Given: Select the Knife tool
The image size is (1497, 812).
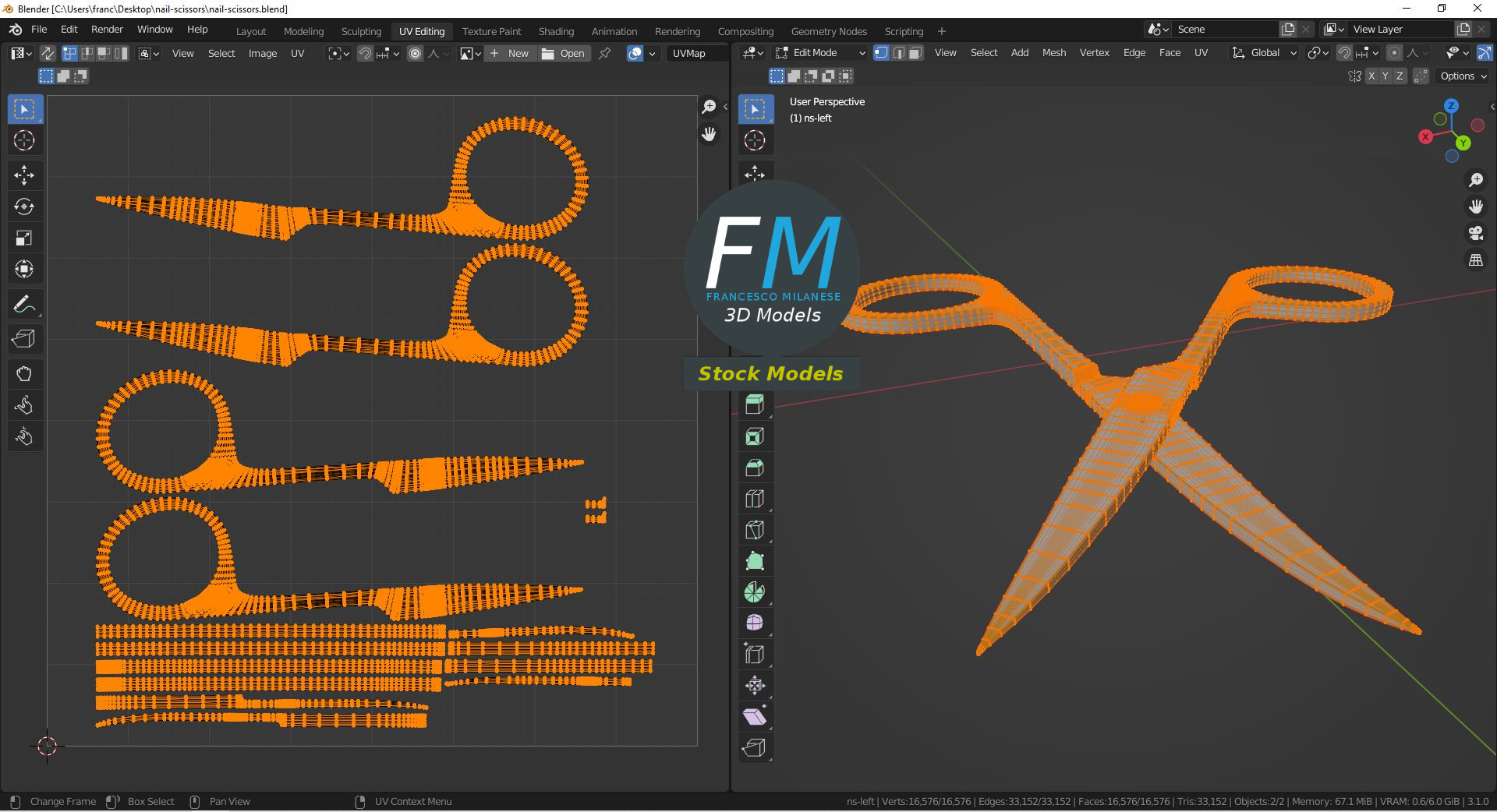Looking at the screenshot, I should [755, 530].
